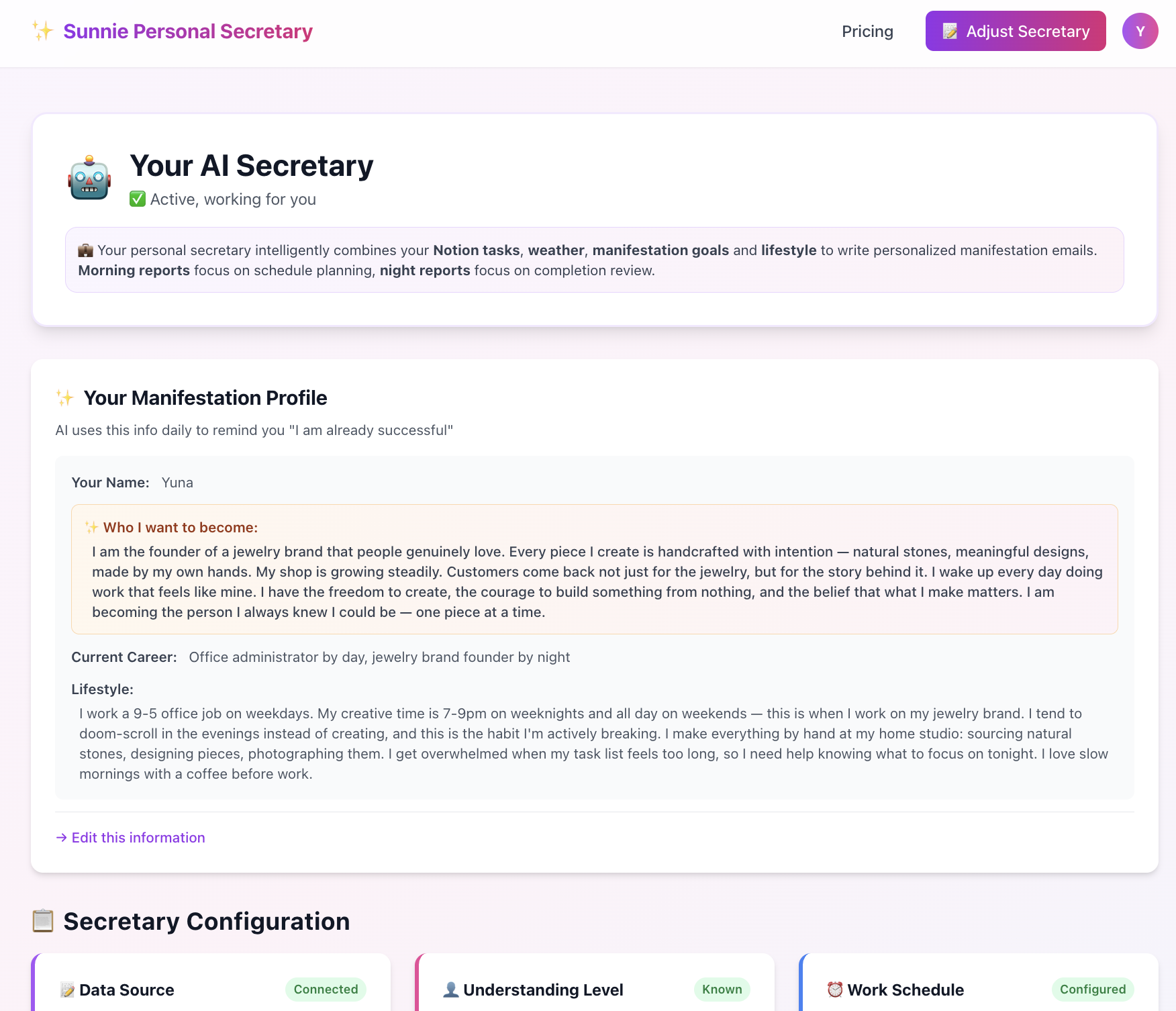This screenshot has width=1176, height=1011.
Task: Click the sparkles icon in the Sunnie logo
Action: [x=42, y=30]
